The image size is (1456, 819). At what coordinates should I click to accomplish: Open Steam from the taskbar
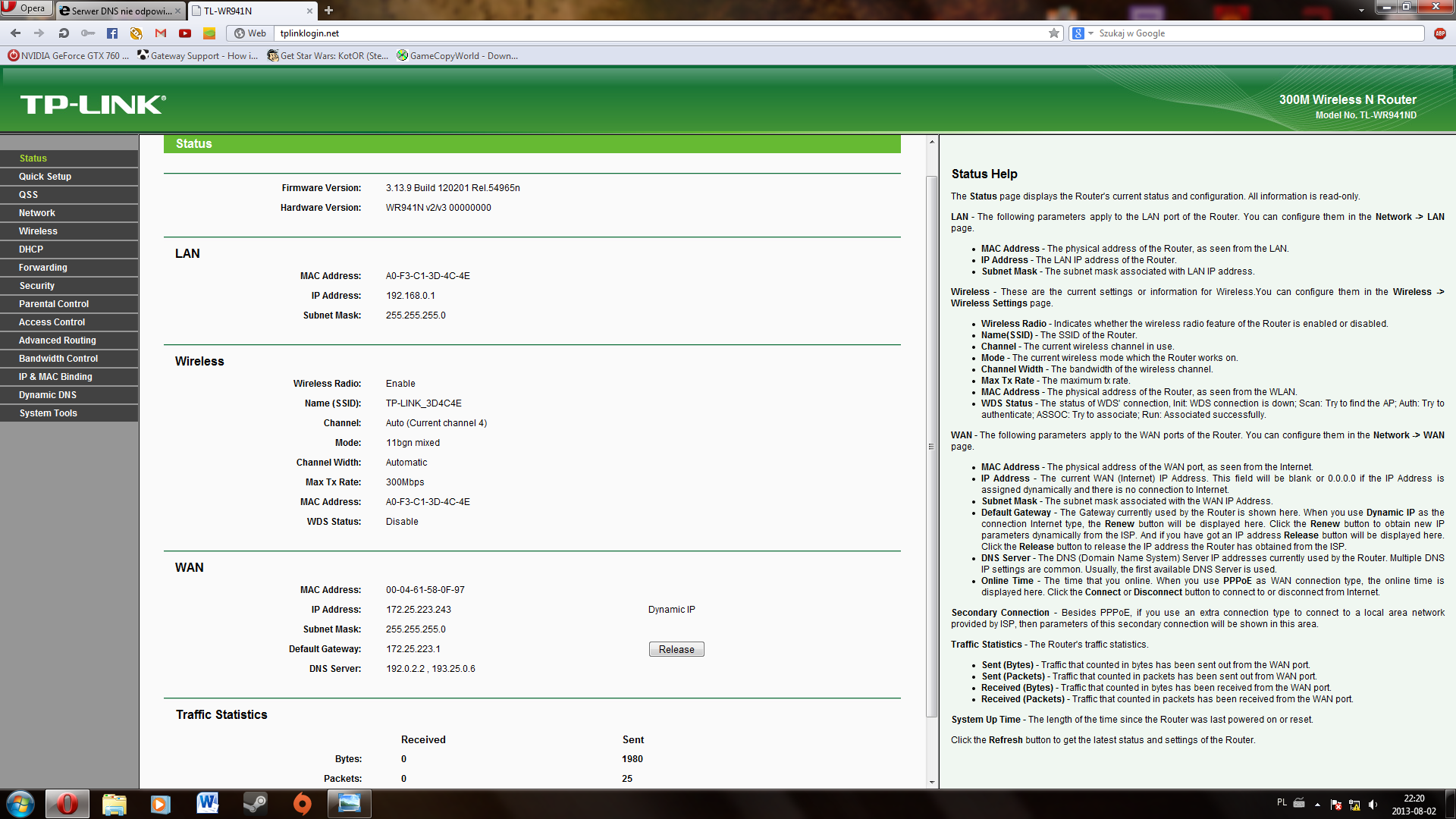click(x=255, y=804)
